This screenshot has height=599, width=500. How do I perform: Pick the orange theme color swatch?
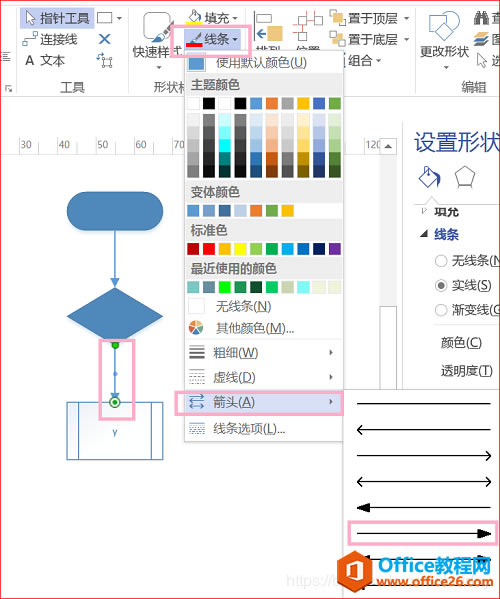tap(272, 104)
